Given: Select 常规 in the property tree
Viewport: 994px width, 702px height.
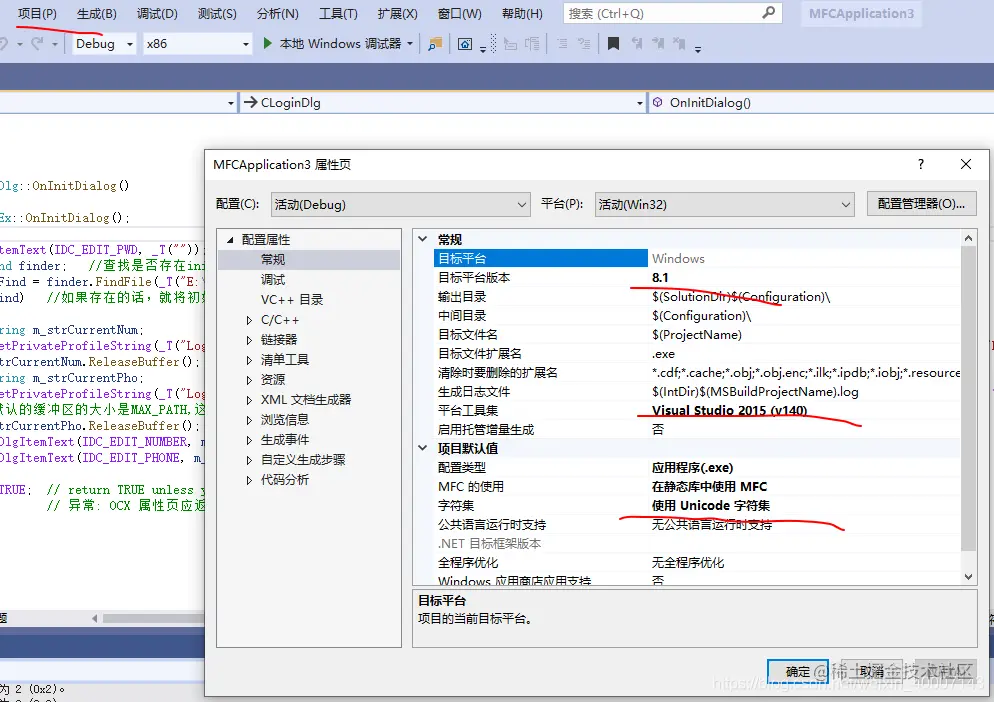Looking at the screenshot, I should tap(273, 259).
